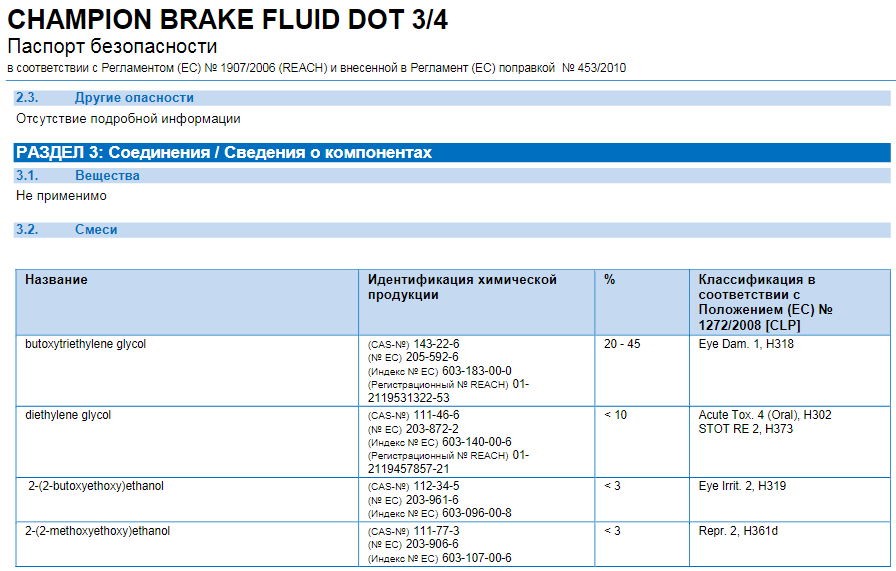Image resolution: width=896 pixels, height=571 pixels.
Task: Click the EC number 203-906-6
Action: click(432, 544)
